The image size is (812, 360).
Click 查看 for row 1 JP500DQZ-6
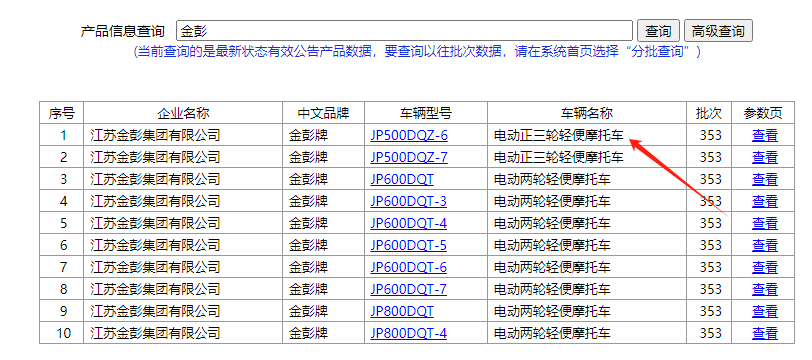tap(765, 136)
